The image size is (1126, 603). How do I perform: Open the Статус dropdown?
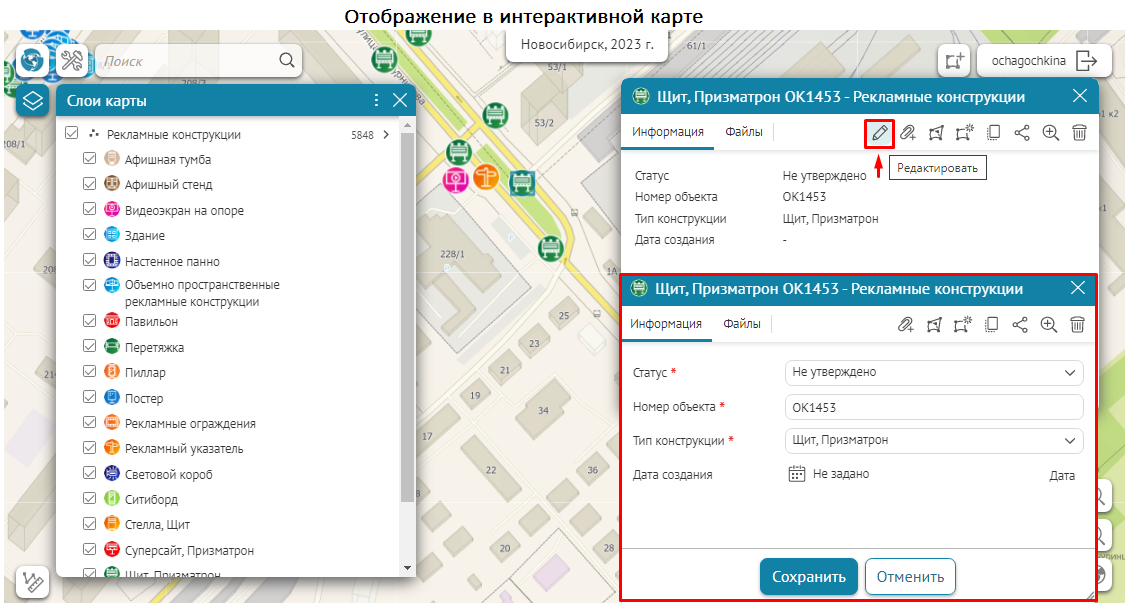coord(933,372)
